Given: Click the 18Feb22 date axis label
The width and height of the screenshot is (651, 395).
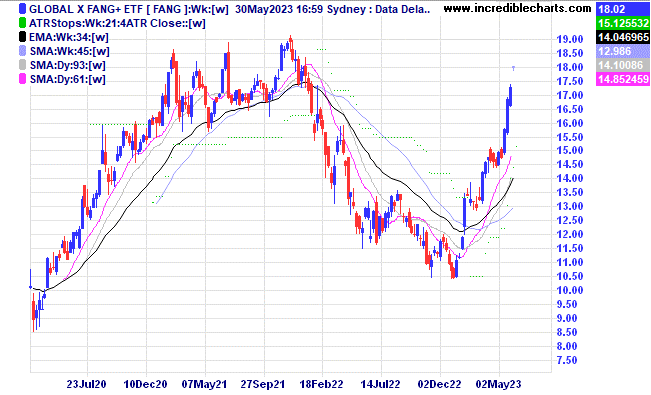Looking at the screenshot, I should pos(321,384).
